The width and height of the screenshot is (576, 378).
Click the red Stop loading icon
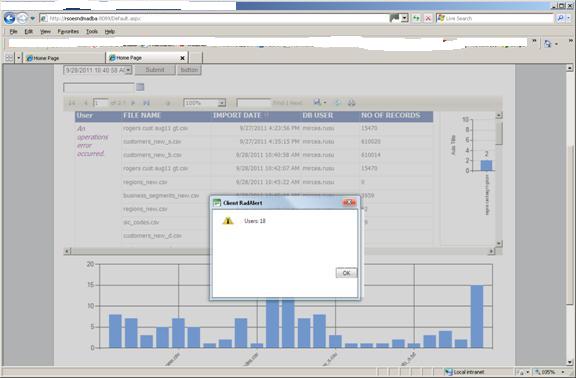click(428, 18)
